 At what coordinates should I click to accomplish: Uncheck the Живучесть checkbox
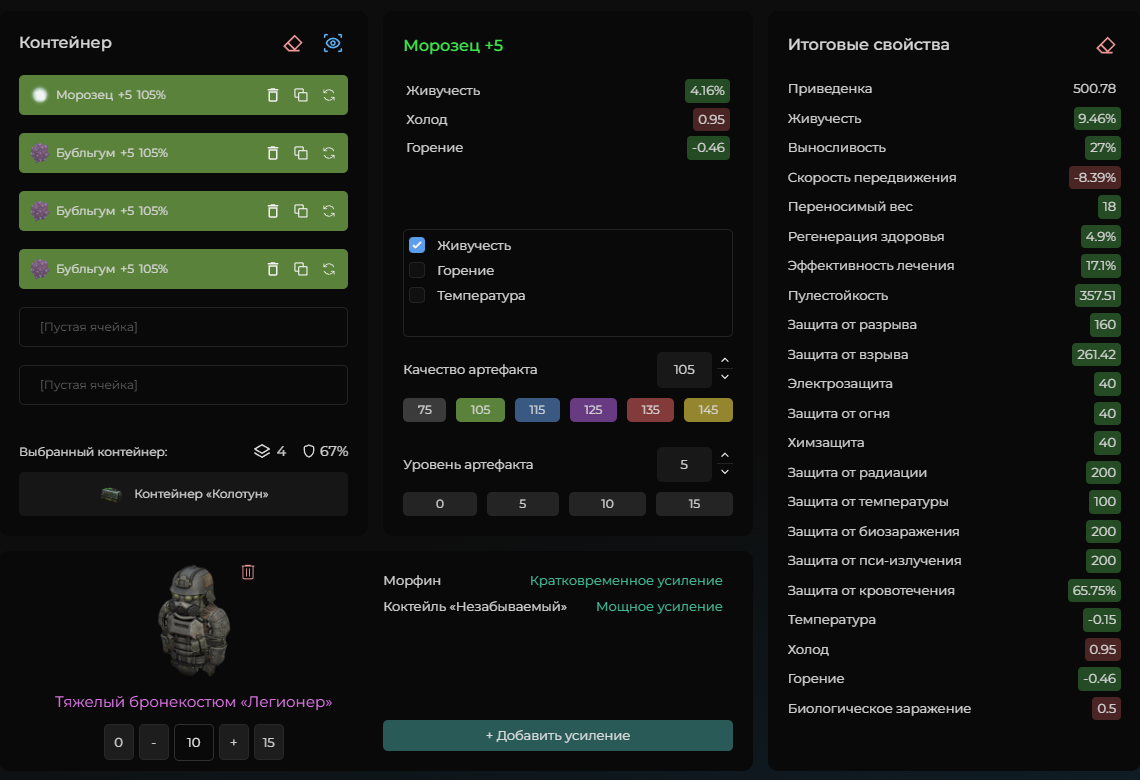click(417, 245)
